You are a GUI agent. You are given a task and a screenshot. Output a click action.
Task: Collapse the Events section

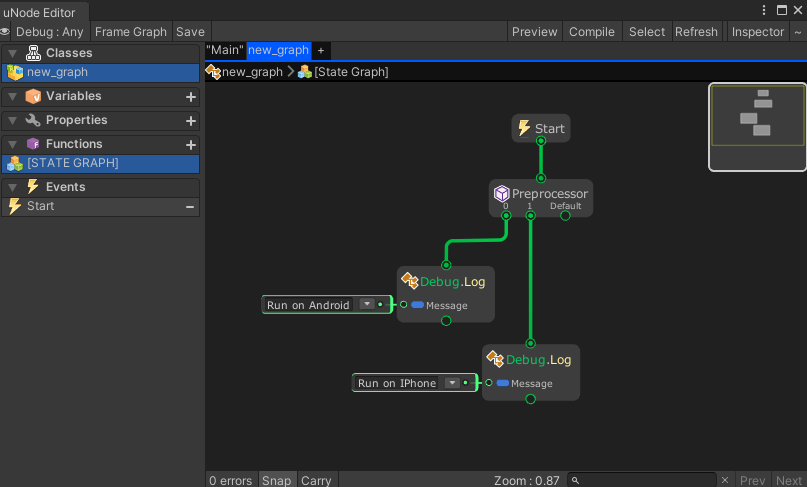click(x=12, y=187)
